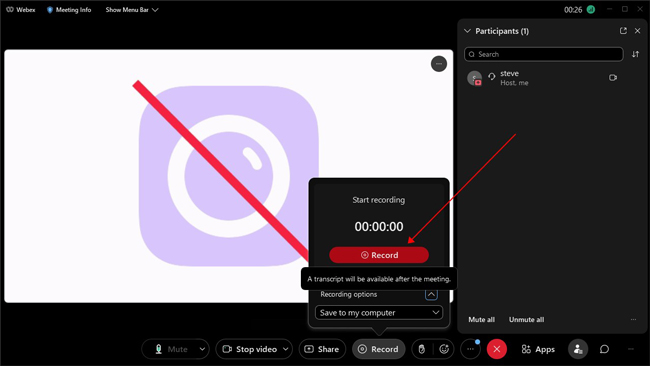This screenshot has height=366, width=650.
Task: Open Meeting Info
Action: (x=69, y=10)
